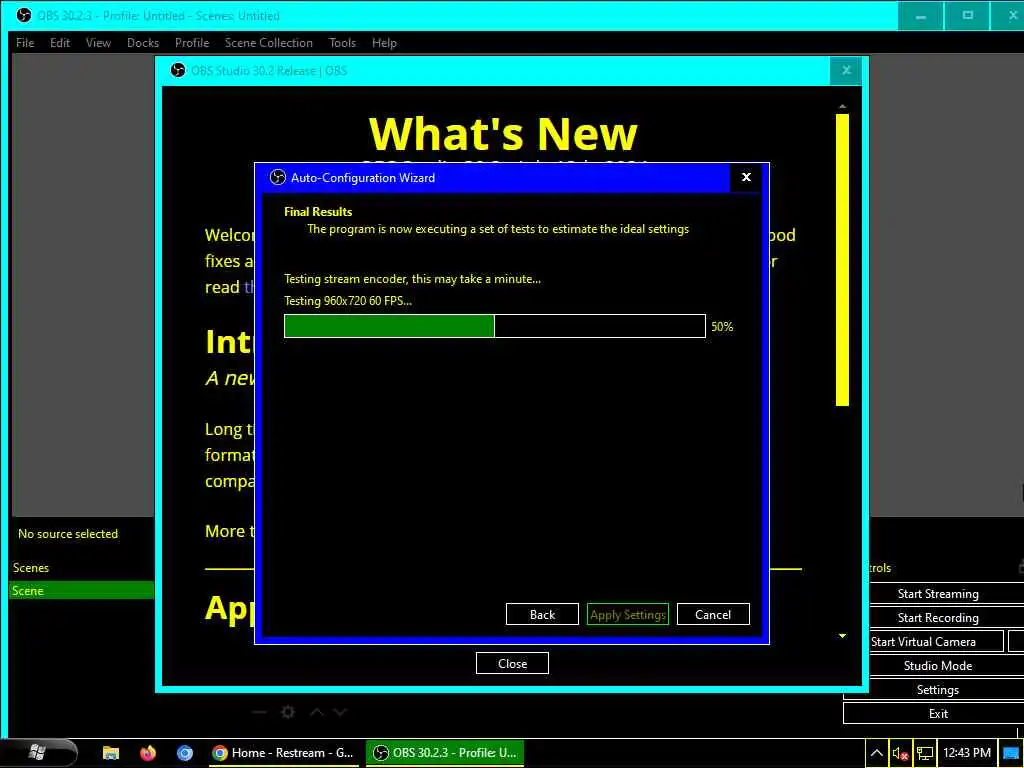
Task: Click the 'Testing 960x720 60 FPS...' status text
Action: click(347, 300)
